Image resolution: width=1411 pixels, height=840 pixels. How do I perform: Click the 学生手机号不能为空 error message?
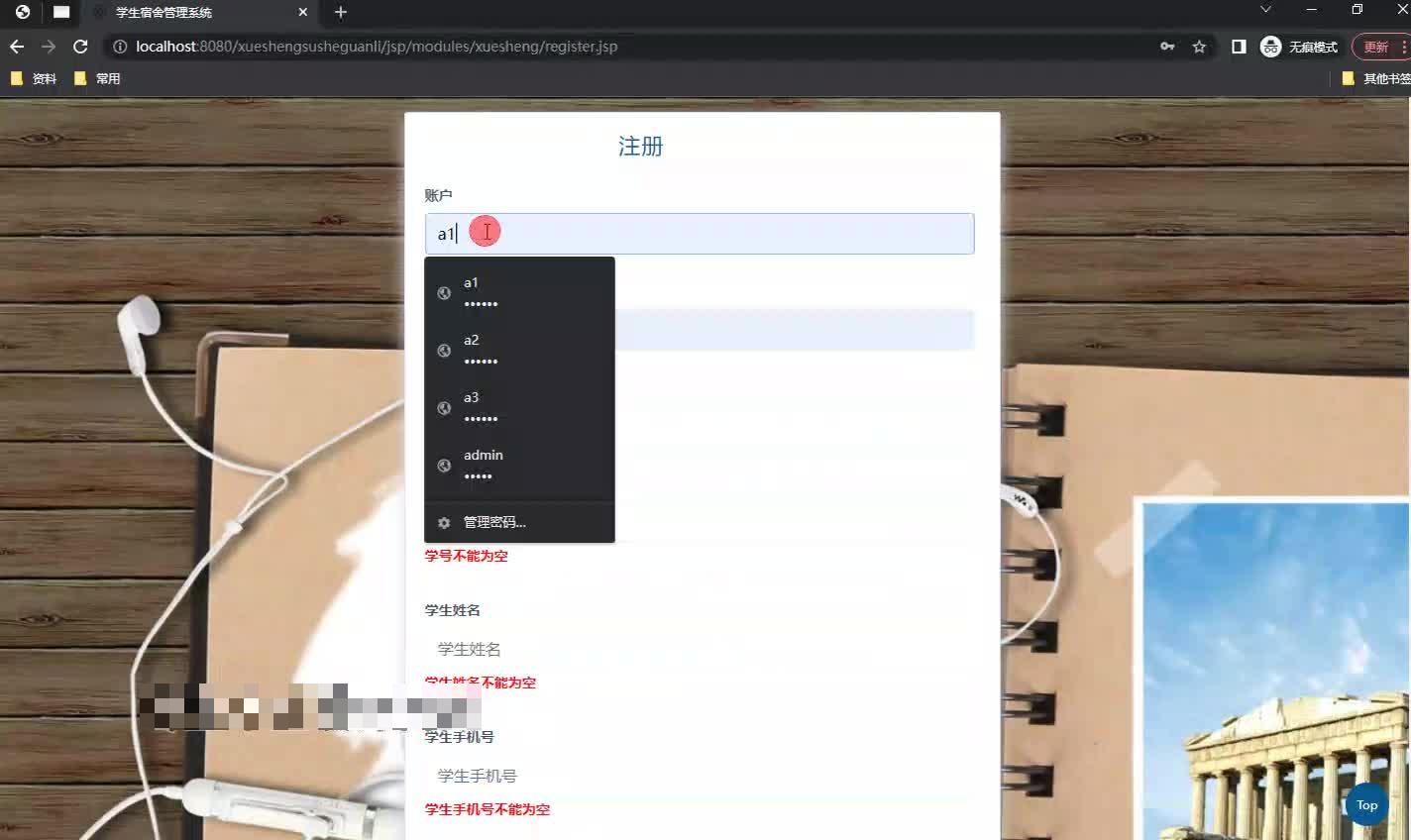tap(487, 809)
